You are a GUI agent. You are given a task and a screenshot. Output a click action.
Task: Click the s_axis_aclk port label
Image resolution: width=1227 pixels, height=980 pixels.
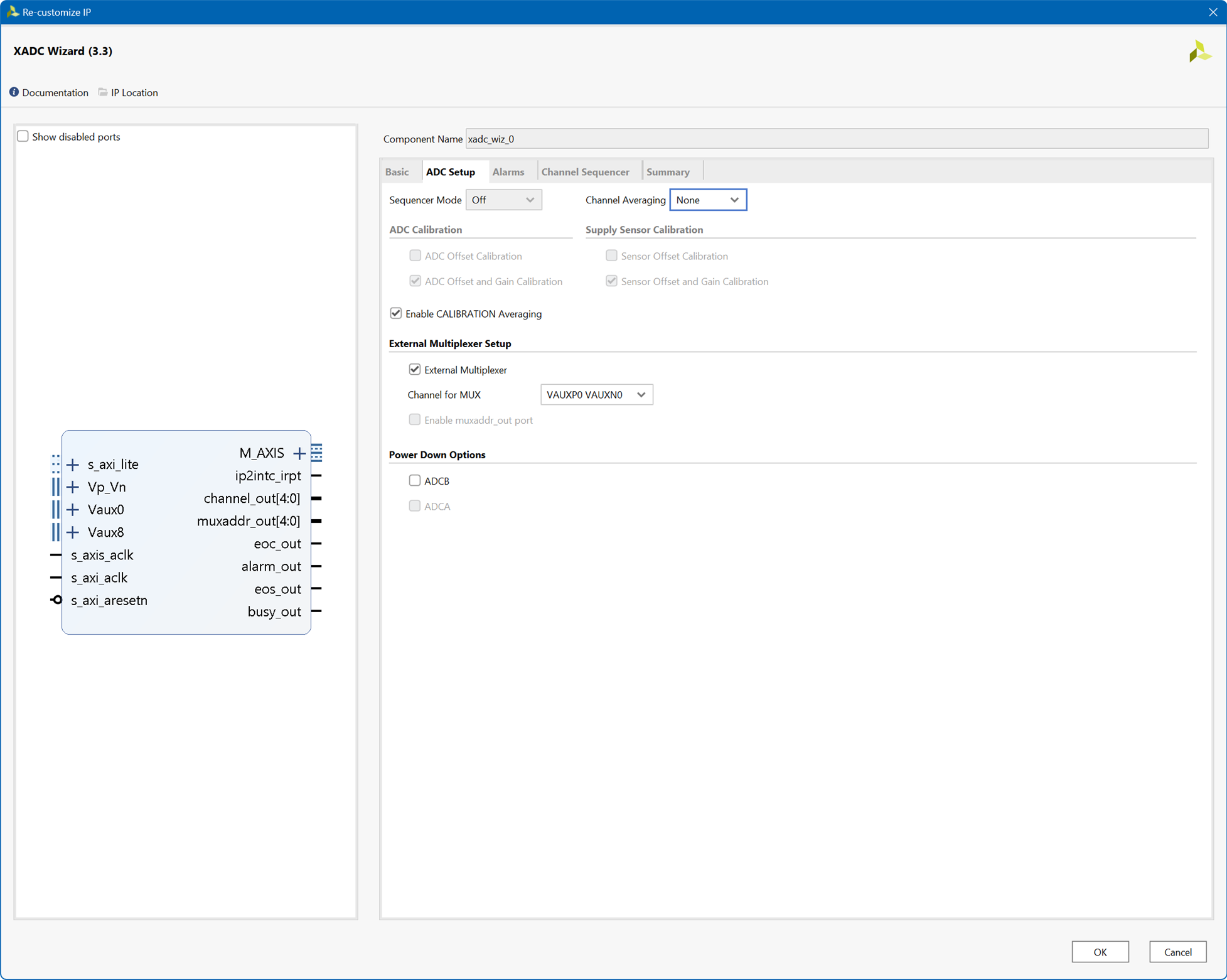coord(102,555)
